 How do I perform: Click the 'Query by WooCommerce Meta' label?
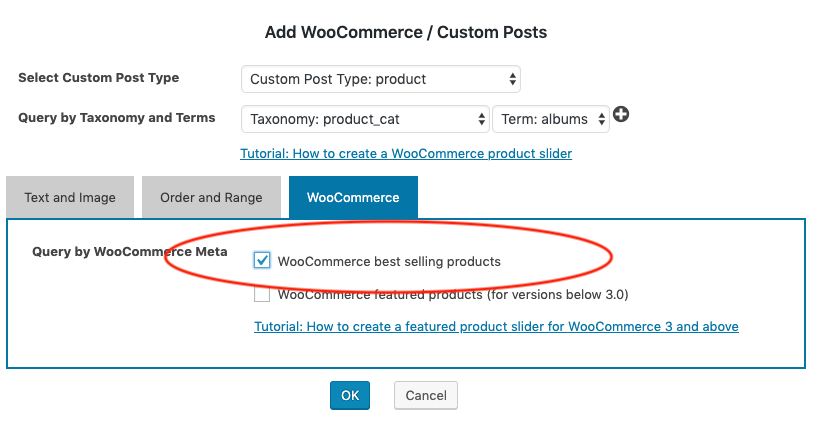[130, 251]
